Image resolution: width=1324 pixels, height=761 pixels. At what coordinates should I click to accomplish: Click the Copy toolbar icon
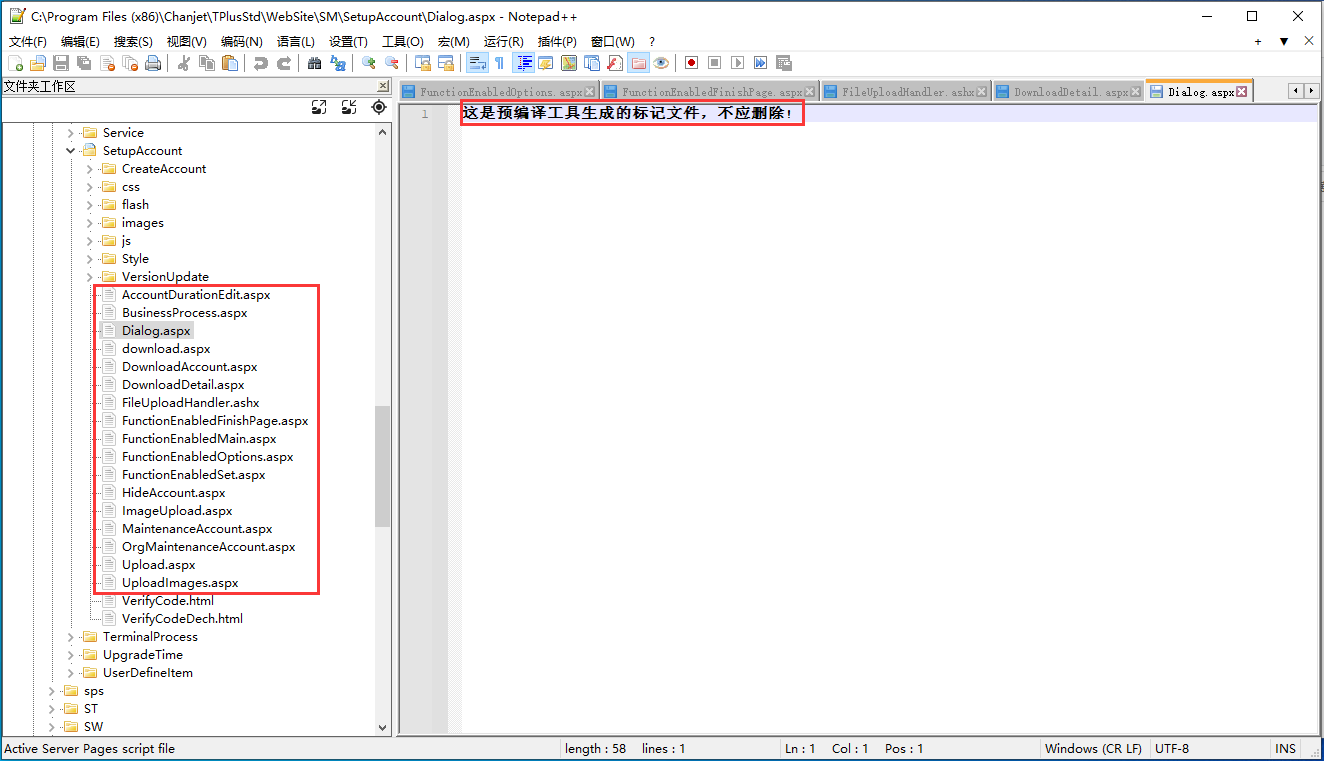pyautogui.click(x=207, y=63)
